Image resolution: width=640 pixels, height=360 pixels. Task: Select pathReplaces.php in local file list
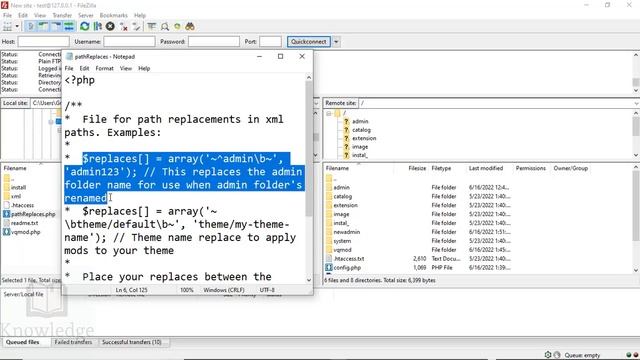(32, 214)
